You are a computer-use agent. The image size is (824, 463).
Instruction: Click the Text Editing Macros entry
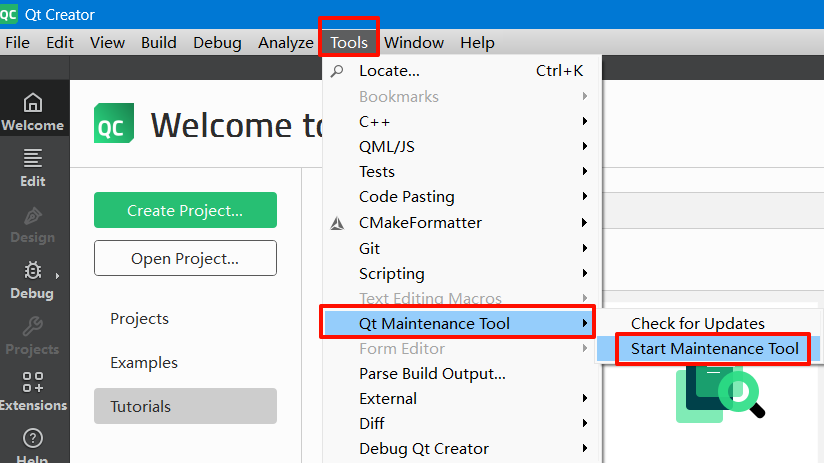(462, 299)
